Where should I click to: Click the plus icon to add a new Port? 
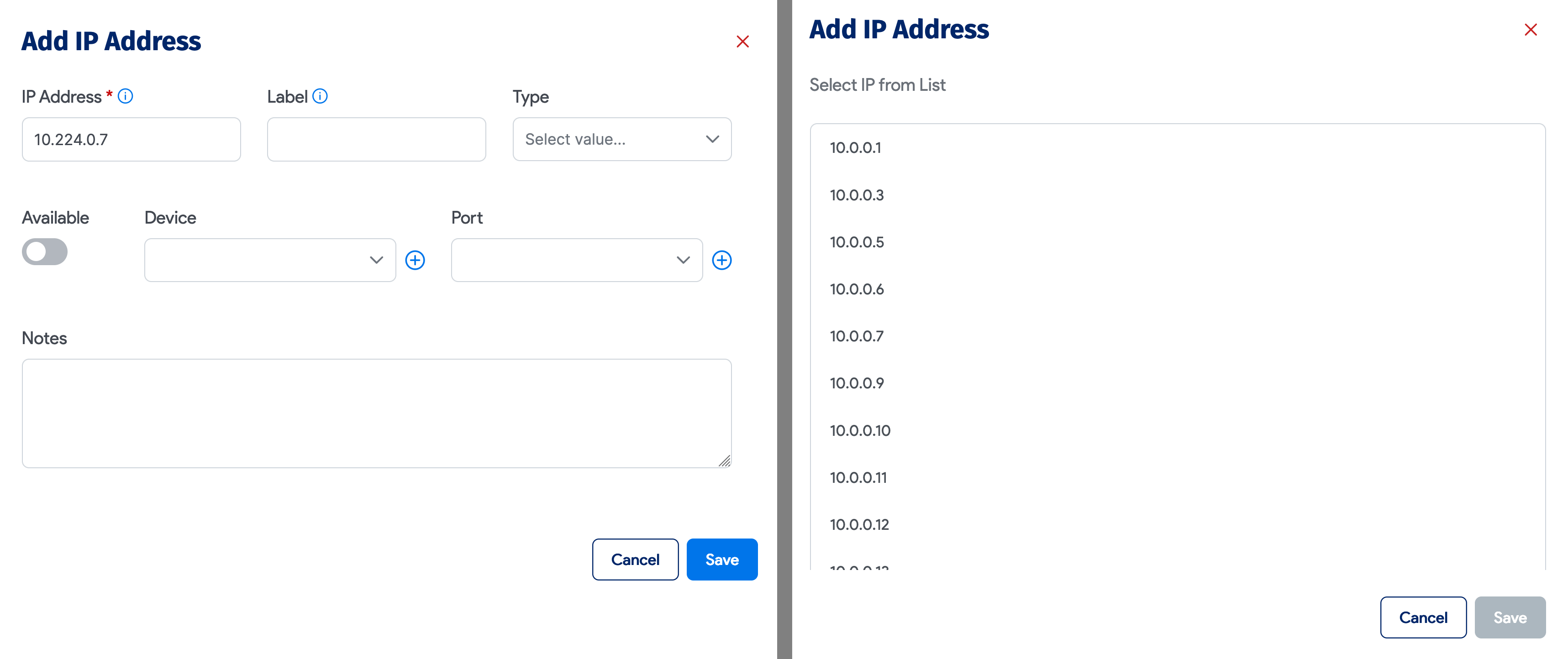tap(722, 260)
